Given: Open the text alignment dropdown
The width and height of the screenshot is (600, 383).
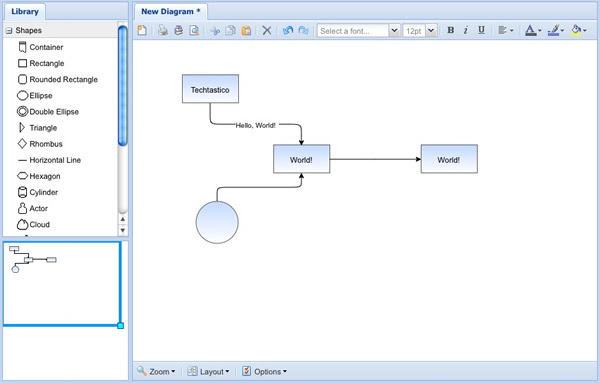Looking at the screenshot, I should click(x=506, y=30).
